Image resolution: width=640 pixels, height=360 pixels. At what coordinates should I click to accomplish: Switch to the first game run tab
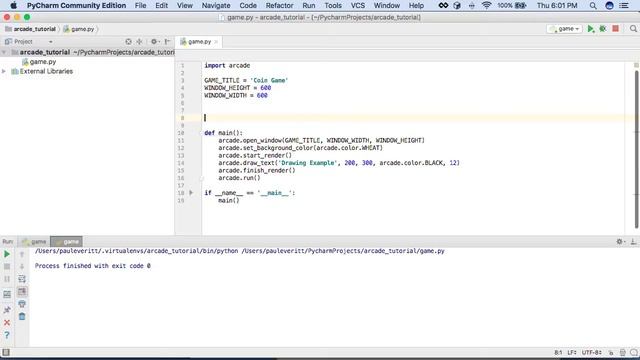tap(34, 242)
